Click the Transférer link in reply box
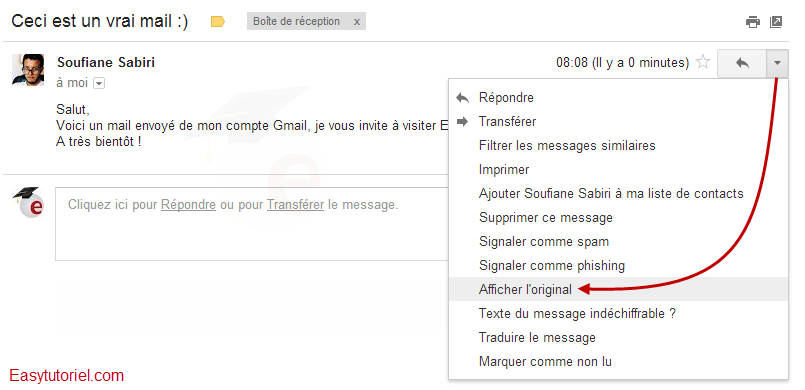The height and width of the screenshot is (390, 805). [295, 205]
